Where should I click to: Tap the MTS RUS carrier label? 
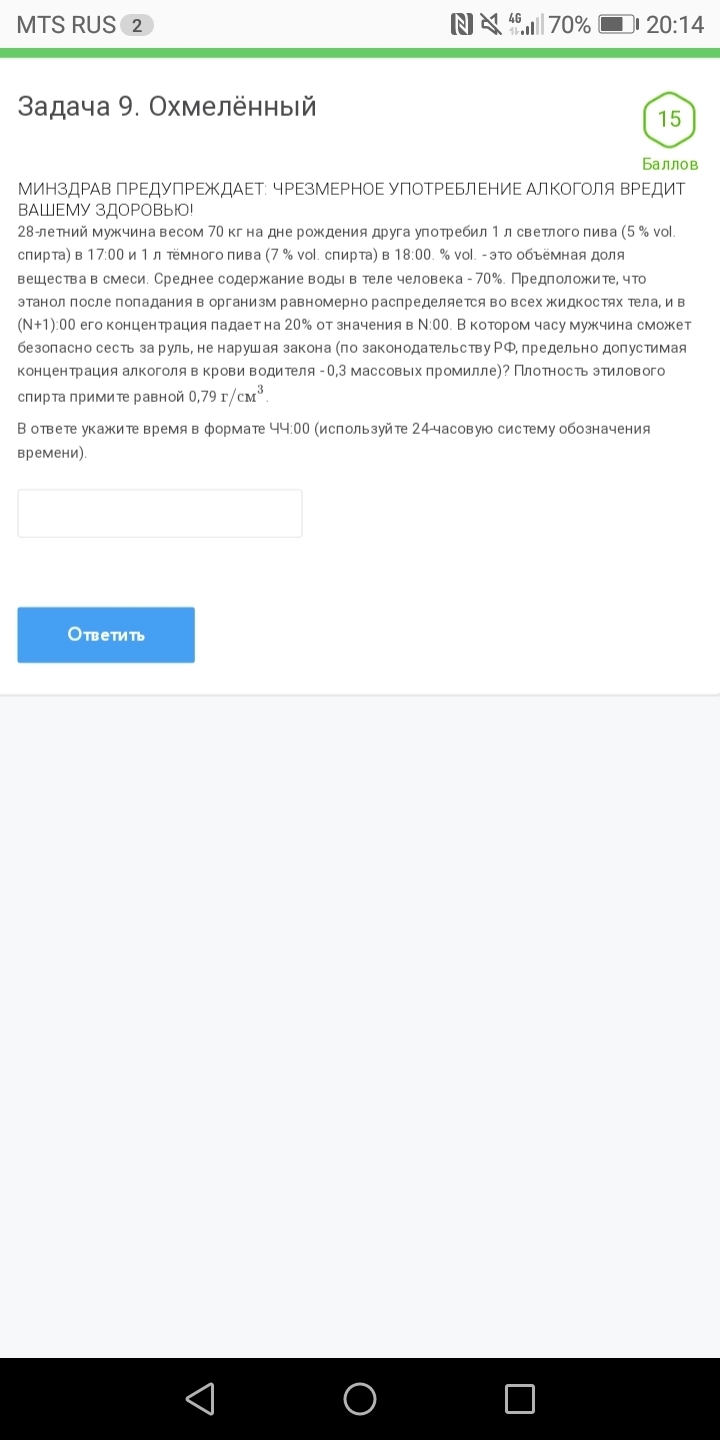point(66,25)
